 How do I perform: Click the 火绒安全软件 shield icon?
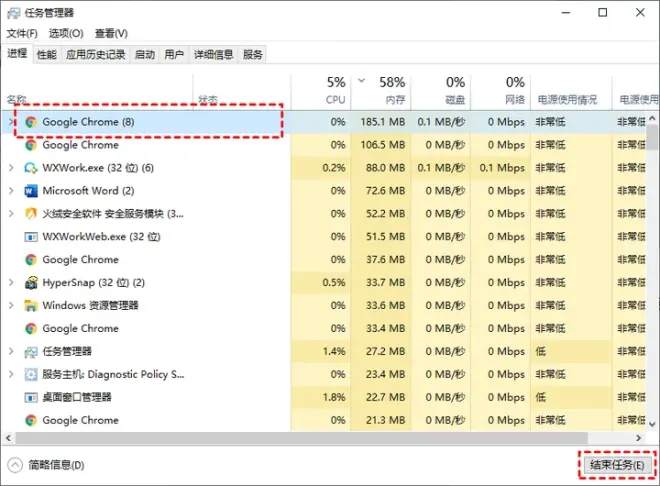[x=31, y=214]
